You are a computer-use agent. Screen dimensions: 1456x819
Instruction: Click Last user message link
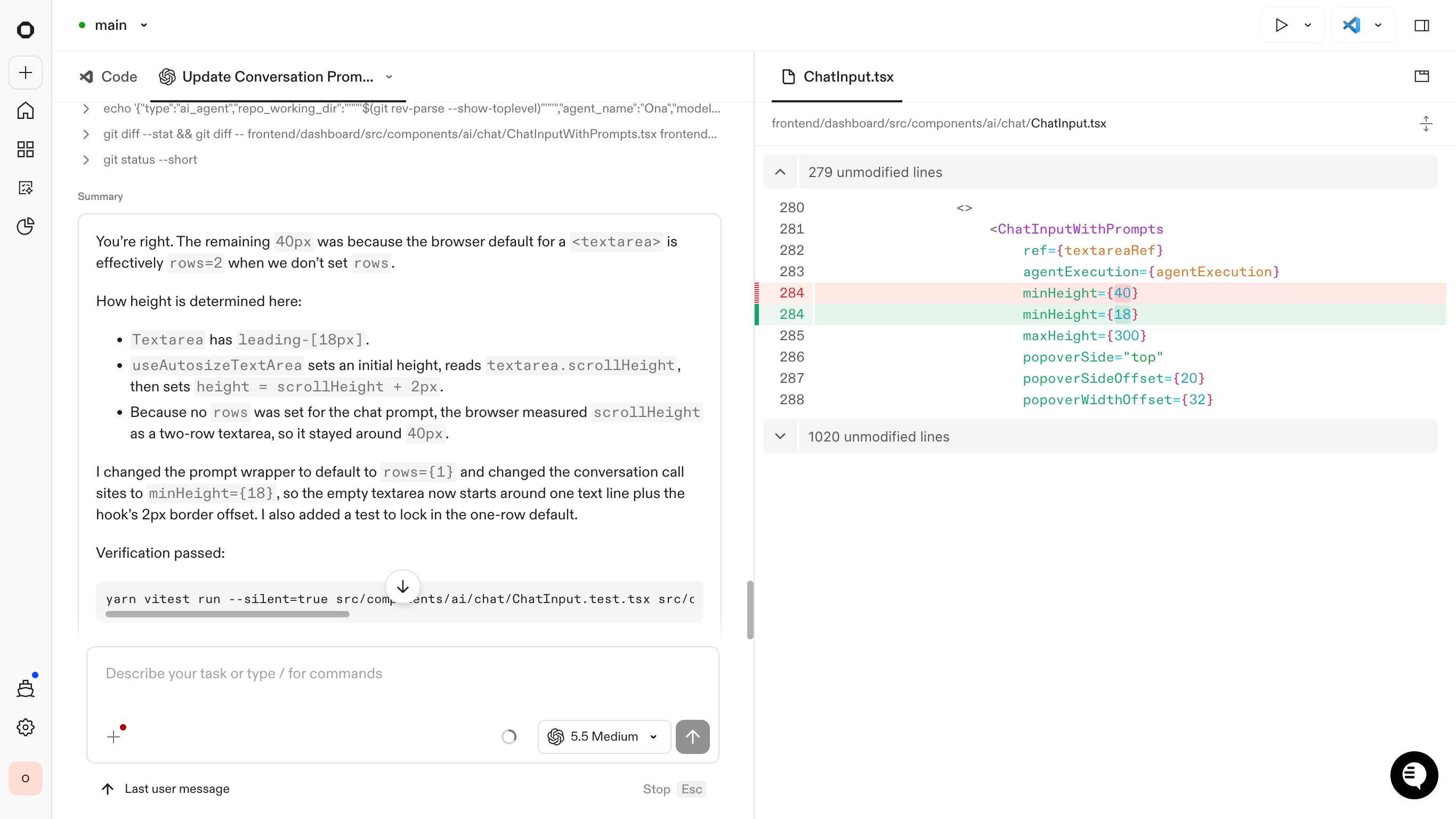[x=177, y=789]
